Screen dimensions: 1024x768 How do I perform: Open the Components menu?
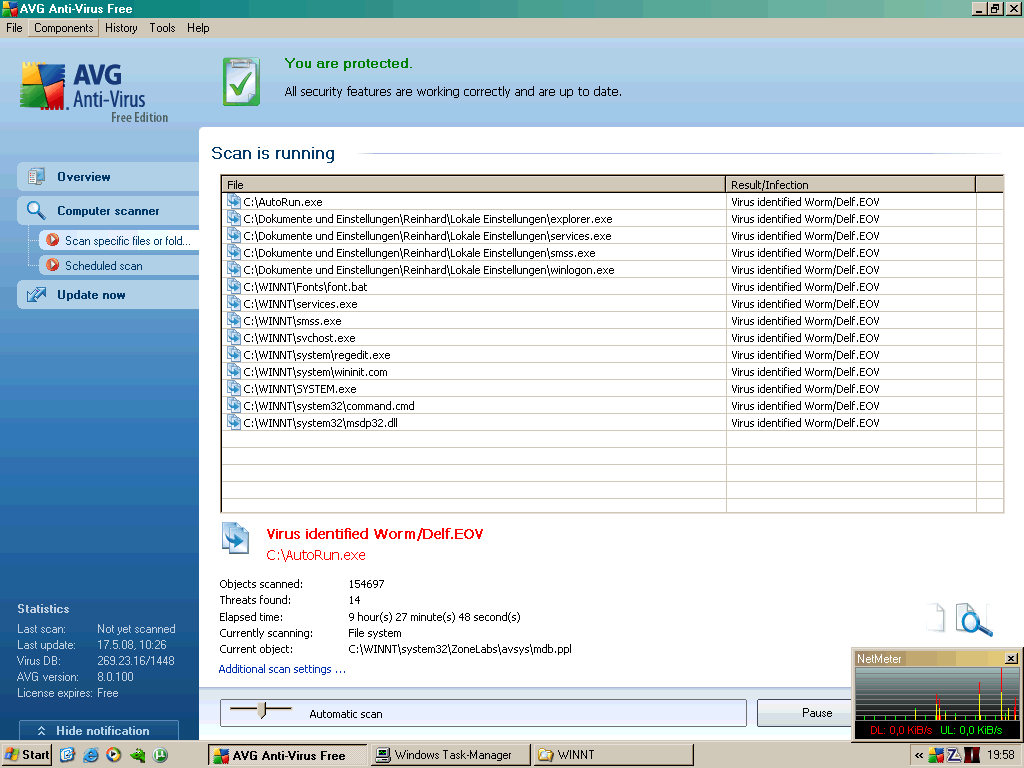click(64, 28)
